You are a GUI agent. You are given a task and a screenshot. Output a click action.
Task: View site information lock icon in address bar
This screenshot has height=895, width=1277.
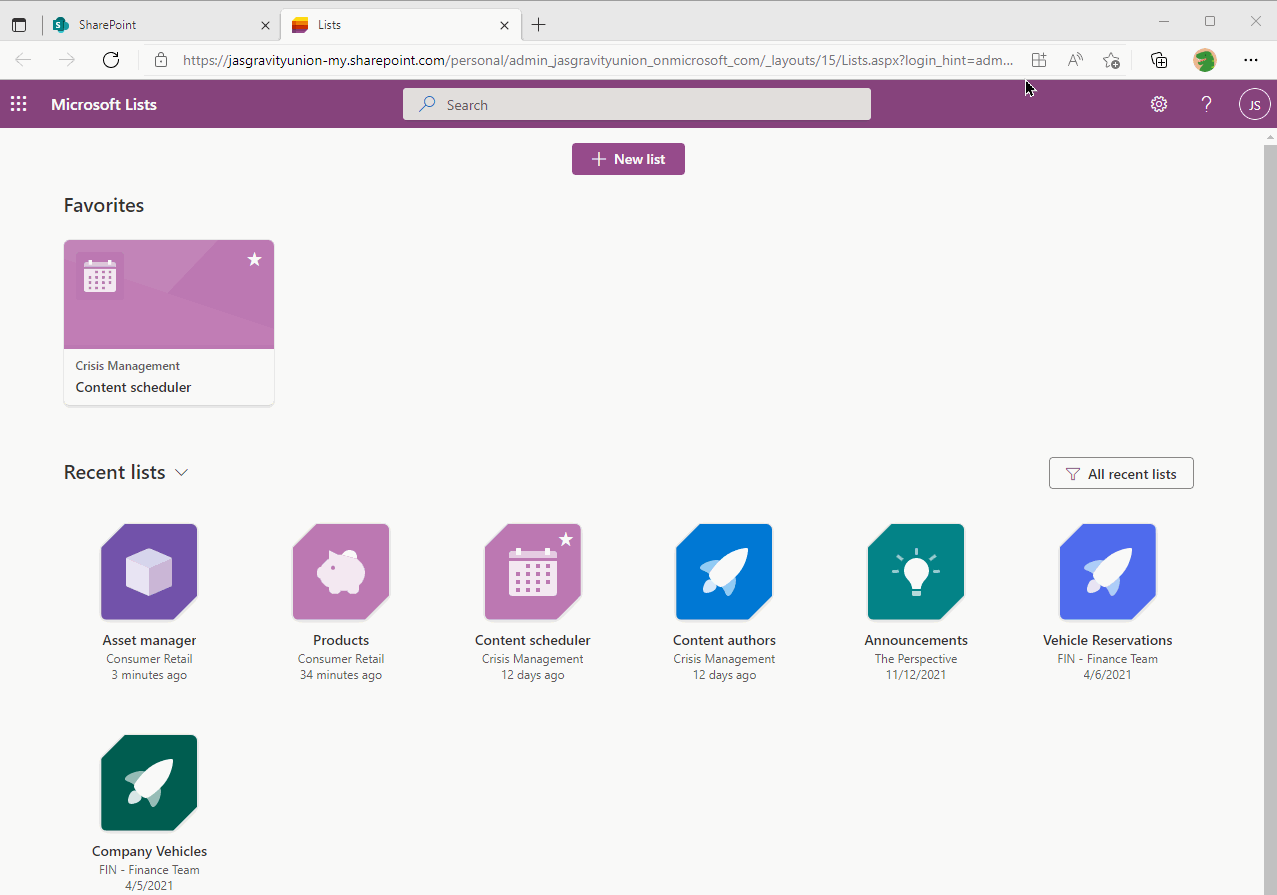coord(161,60)
